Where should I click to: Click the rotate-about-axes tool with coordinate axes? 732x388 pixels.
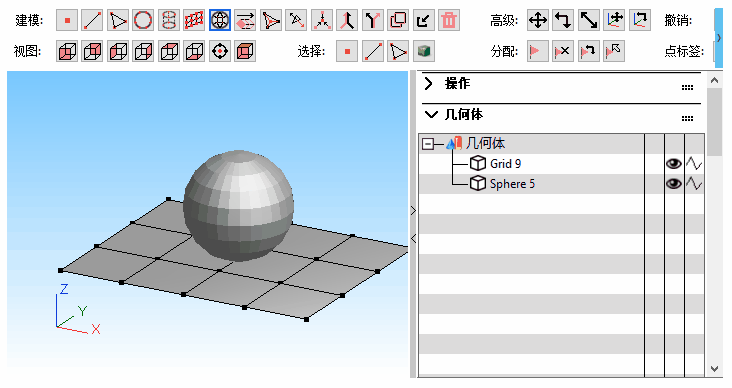[x=640, y=20]
